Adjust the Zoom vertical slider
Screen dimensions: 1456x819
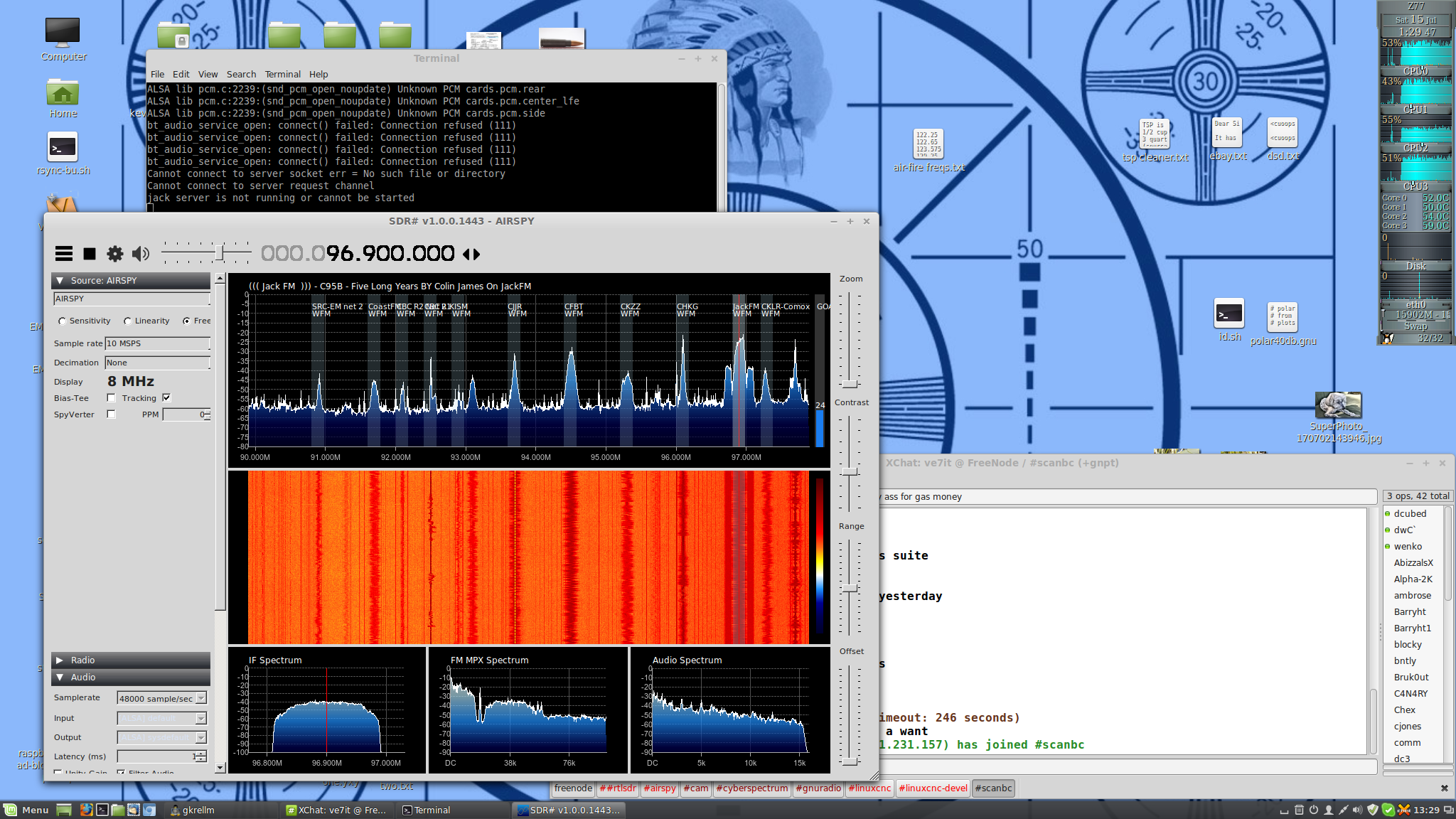(850, 384)
